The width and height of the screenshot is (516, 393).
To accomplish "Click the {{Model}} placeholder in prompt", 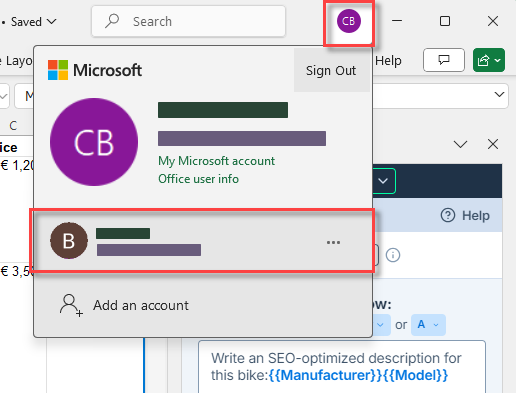I will [415, 375].
